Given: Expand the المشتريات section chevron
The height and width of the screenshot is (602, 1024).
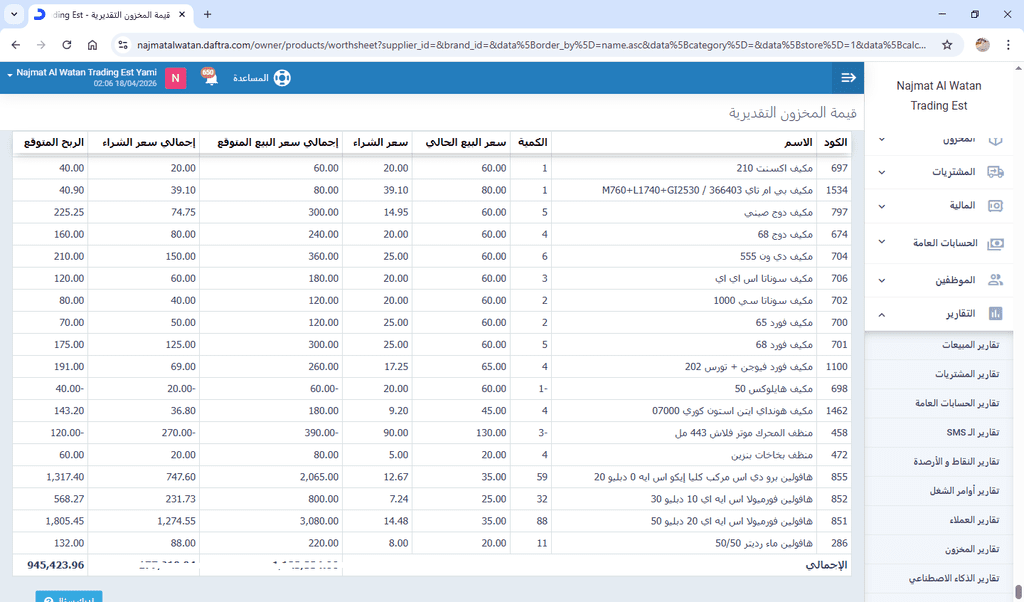Looking at the screenshot, I should coord(881,172).
